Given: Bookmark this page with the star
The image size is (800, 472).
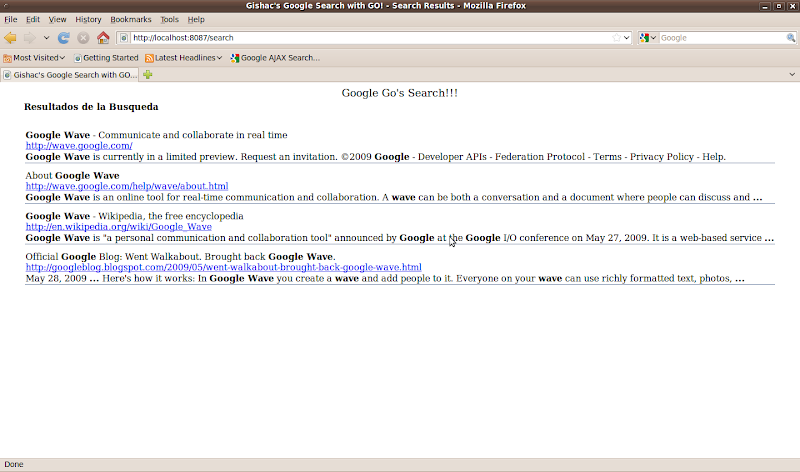Looking at the screenshot, I should pyautogui.click(x=616, y=38).
